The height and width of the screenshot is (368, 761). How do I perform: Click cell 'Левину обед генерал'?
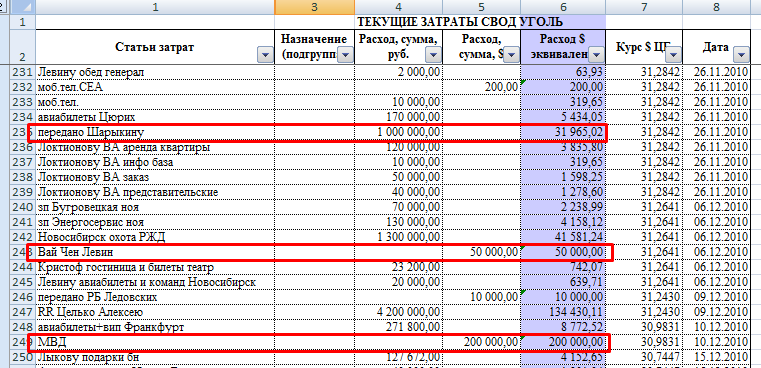(x=155, y=72)
